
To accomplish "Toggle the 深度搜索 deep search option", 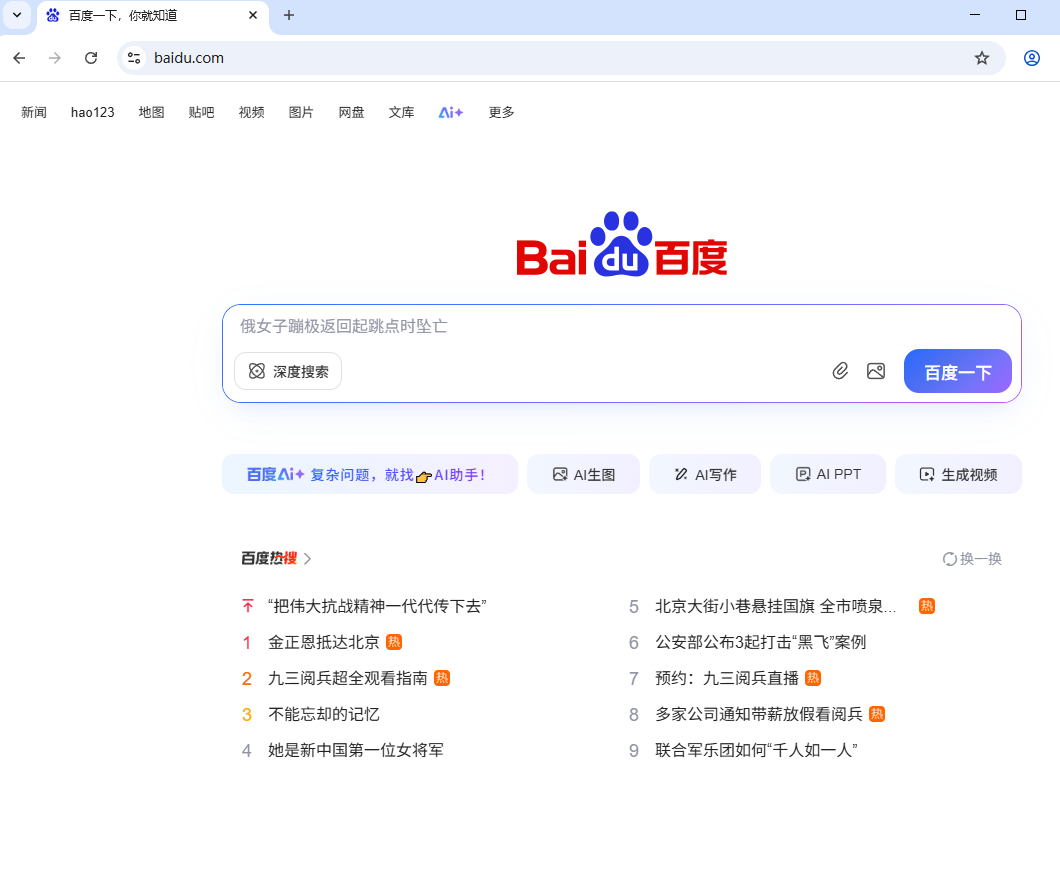I will [x=288, y=371].
